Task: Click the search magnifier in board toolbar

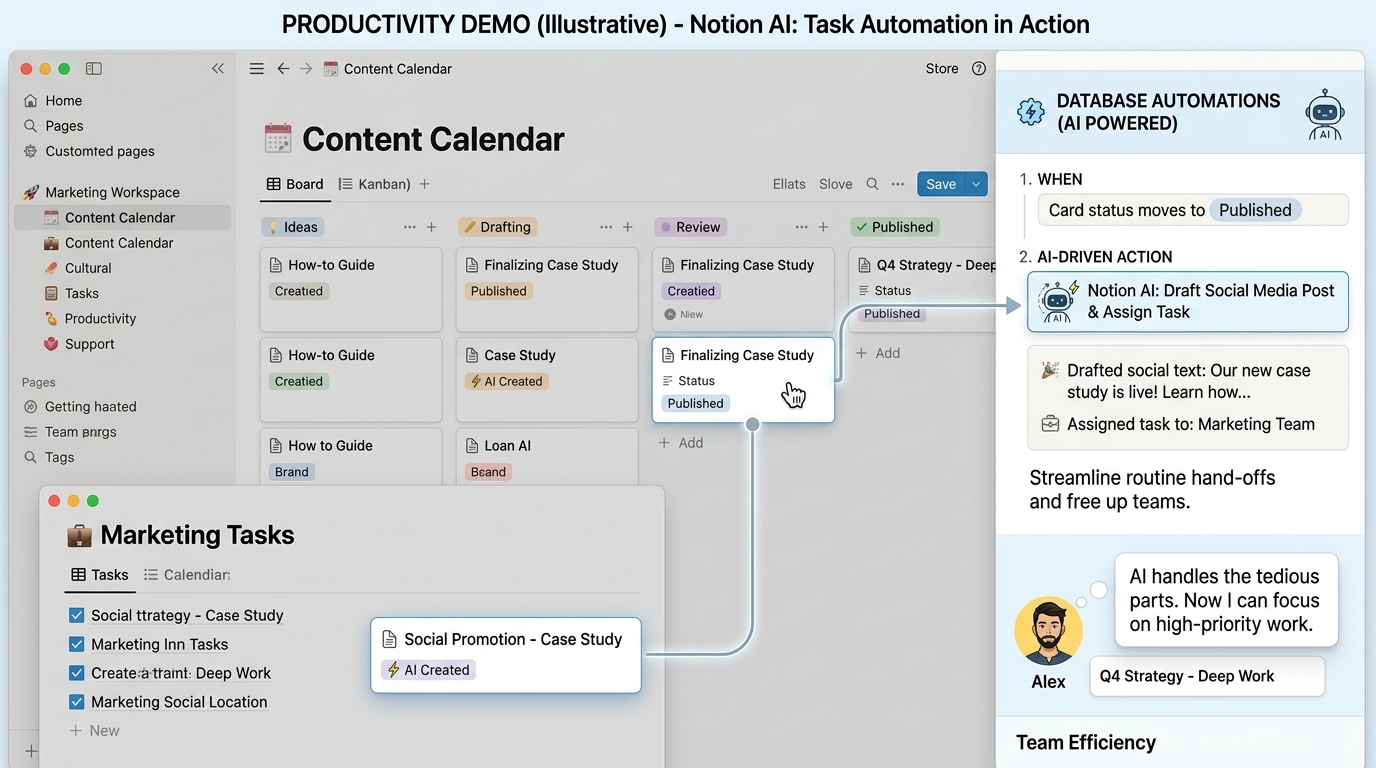Action: pyautogui.click(x=872, y=184)
